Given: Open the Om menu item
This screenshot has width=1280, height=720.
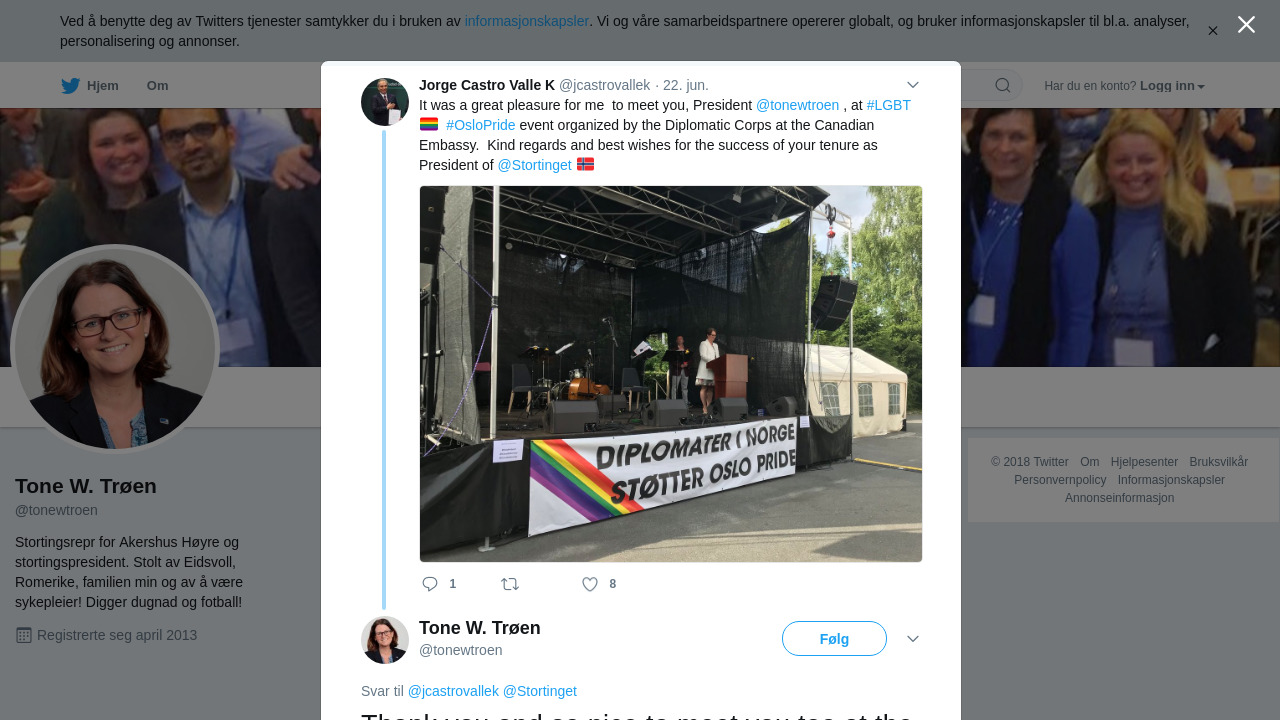Looking at the screenshot, I should click(x=158, y=86).
